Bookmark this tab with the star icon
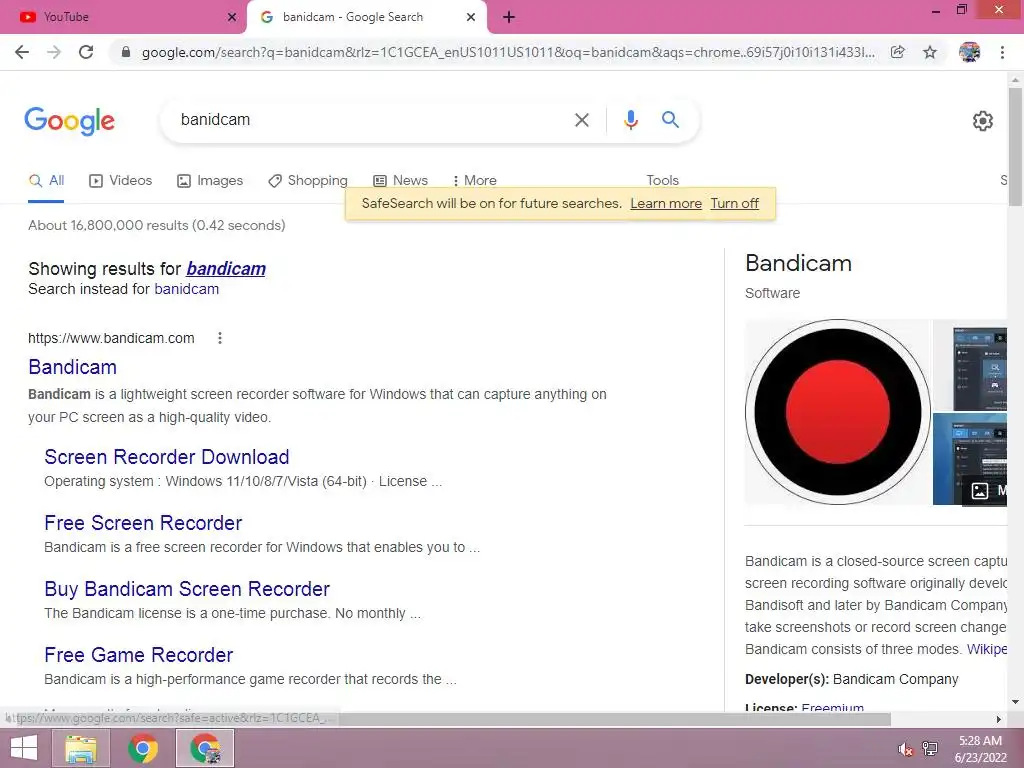This screenshot has height=768, width=1024. coord(930,52)
